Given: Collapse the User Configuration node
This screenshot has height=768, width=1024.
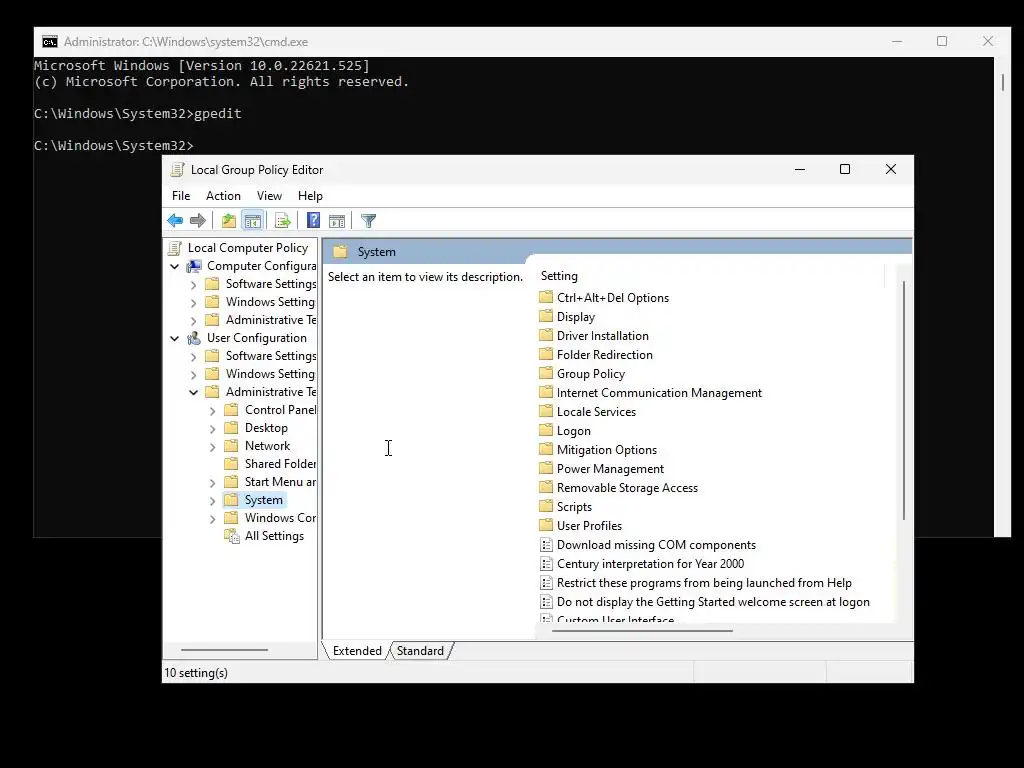Looking at the screenshot, I should click(x=174, y=338).
